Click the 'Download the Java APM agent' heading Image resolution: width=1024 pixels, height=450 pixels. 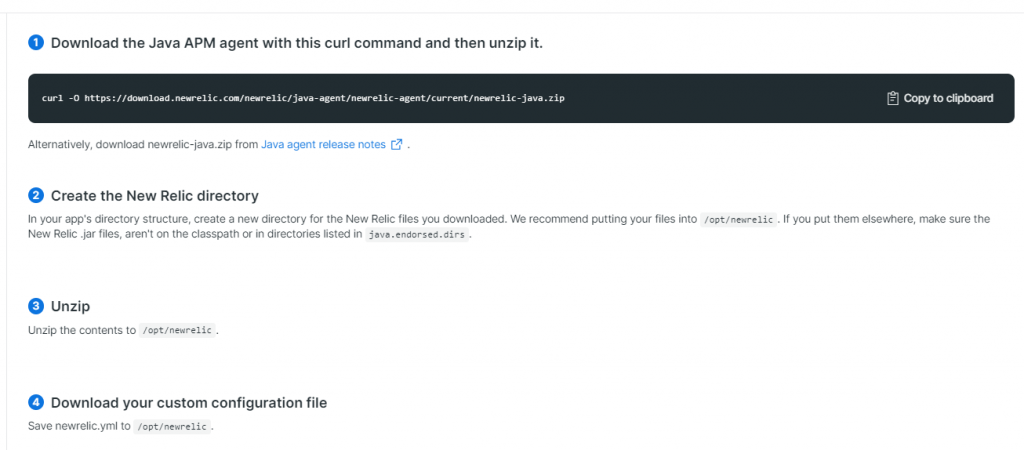point(296,43)
